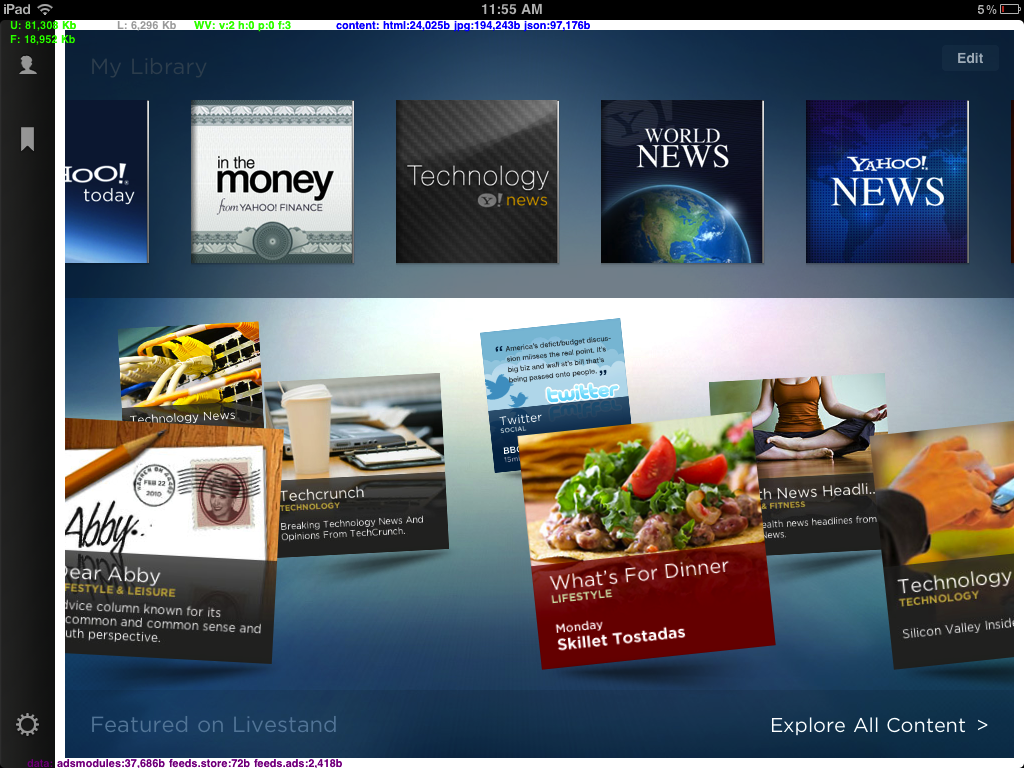This screenshot has width=1024, height=768.
Task: Open settings gear icon in sidebar
Action: [27, 725]
